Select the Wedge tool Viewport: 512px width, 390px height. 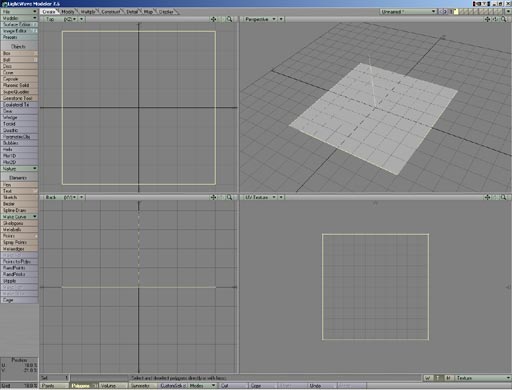pyautogui.click(x=19, y=117)
